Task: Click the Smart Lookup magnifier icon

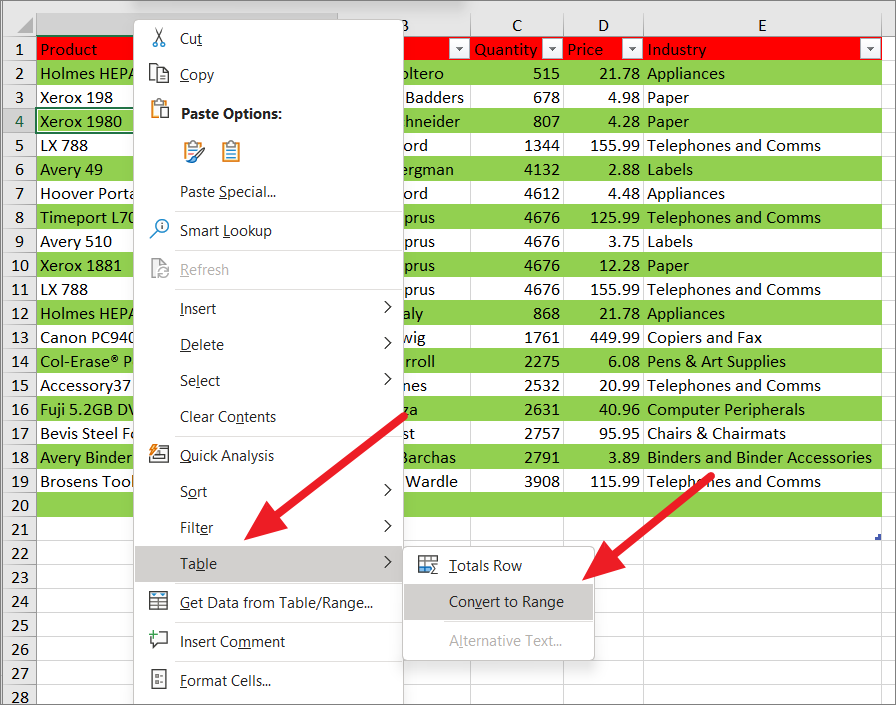Action: pyautogui.click(x=158, y=227)
